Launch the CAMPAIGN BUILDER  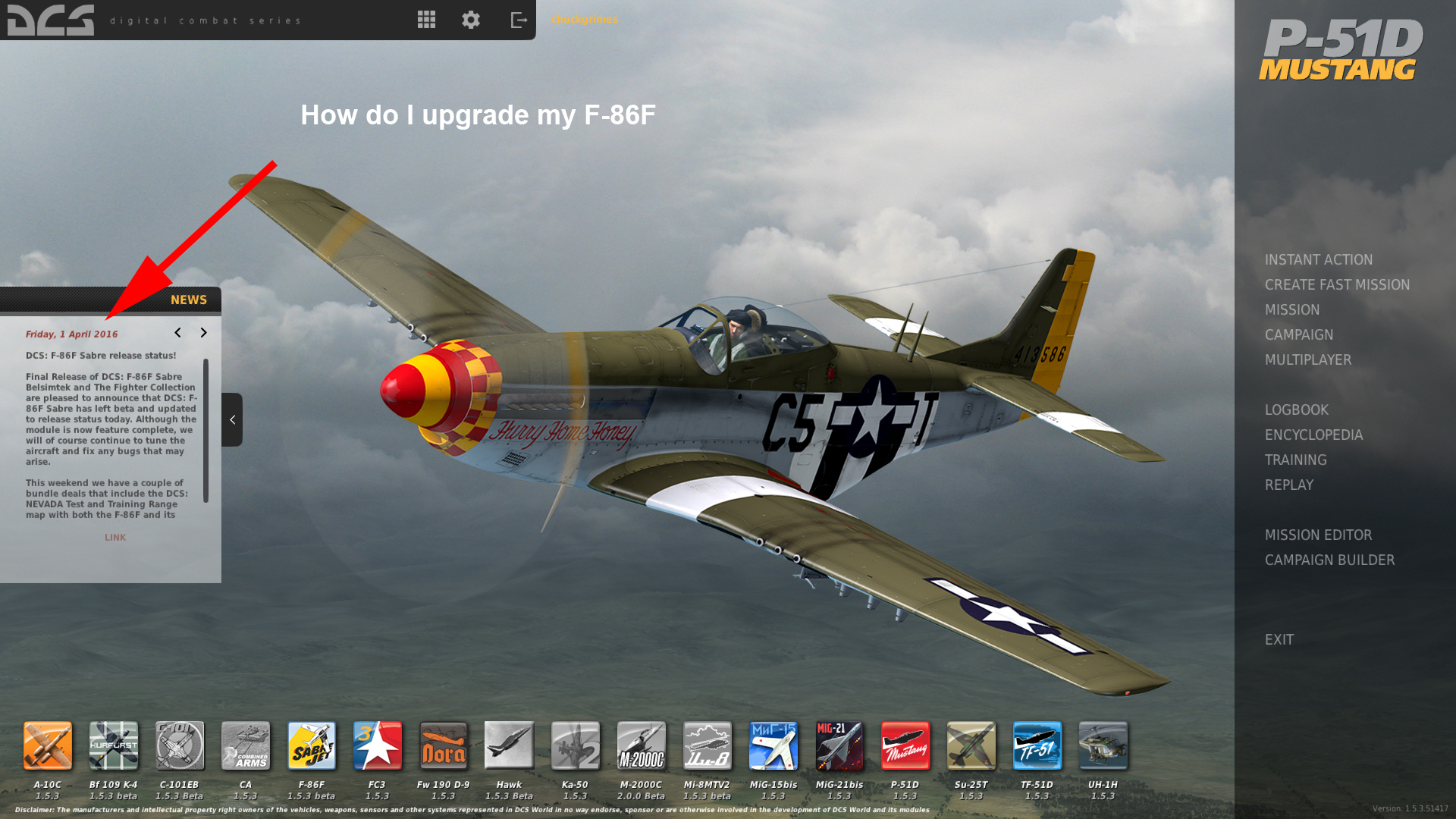pyautogui.click(x=1329, y=560)
